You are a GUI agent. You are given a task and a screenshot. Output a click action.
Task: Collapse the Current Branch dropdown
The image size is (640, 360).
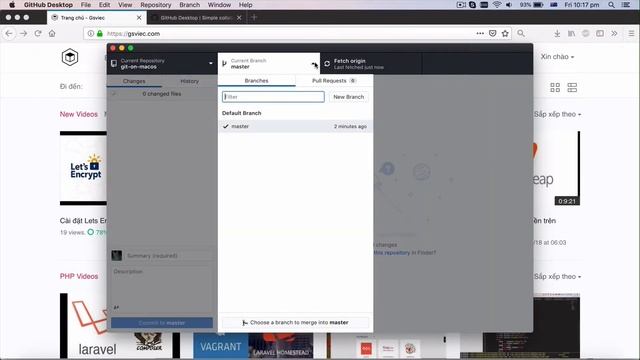click(269, 63)
